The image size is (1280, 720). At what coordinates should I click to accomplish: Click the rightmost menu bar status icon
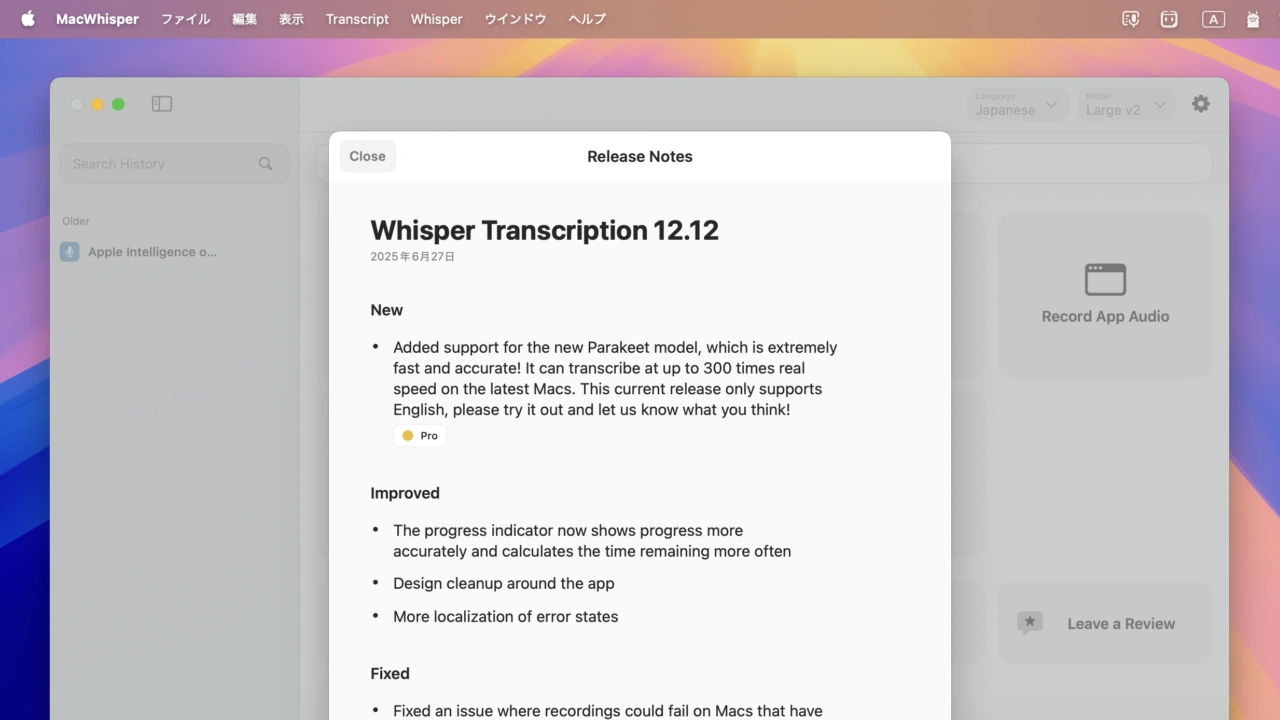point(1253,19)
